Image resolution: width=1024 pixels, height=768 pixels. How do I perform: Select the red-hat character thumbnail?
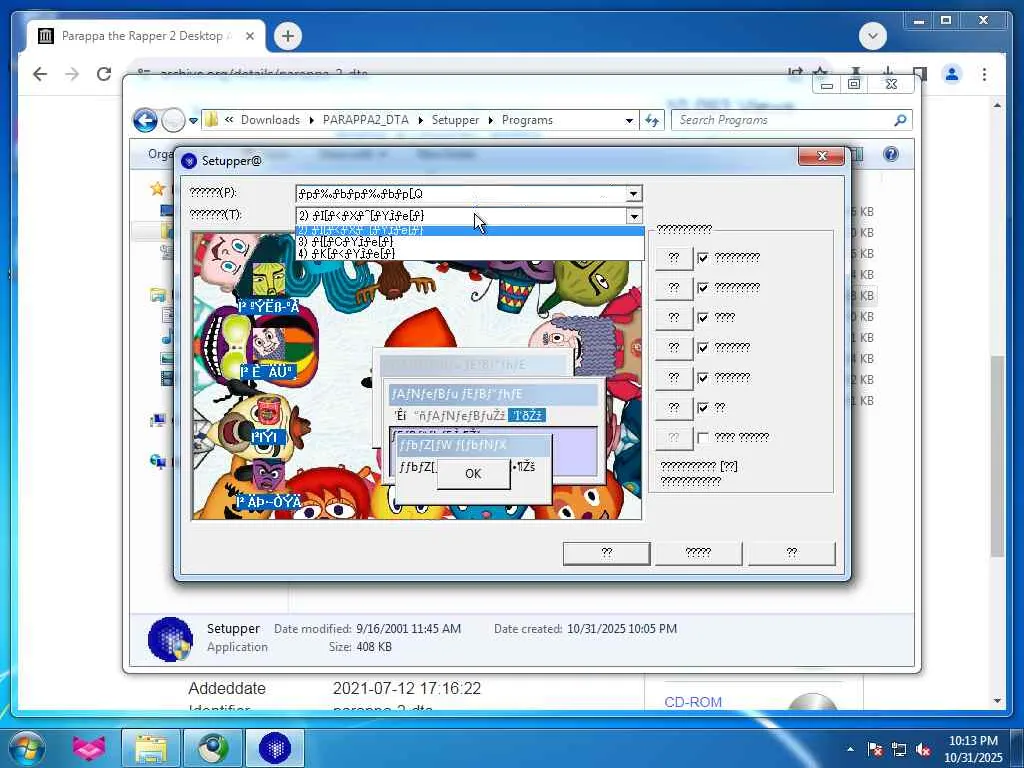pos(268,413)
